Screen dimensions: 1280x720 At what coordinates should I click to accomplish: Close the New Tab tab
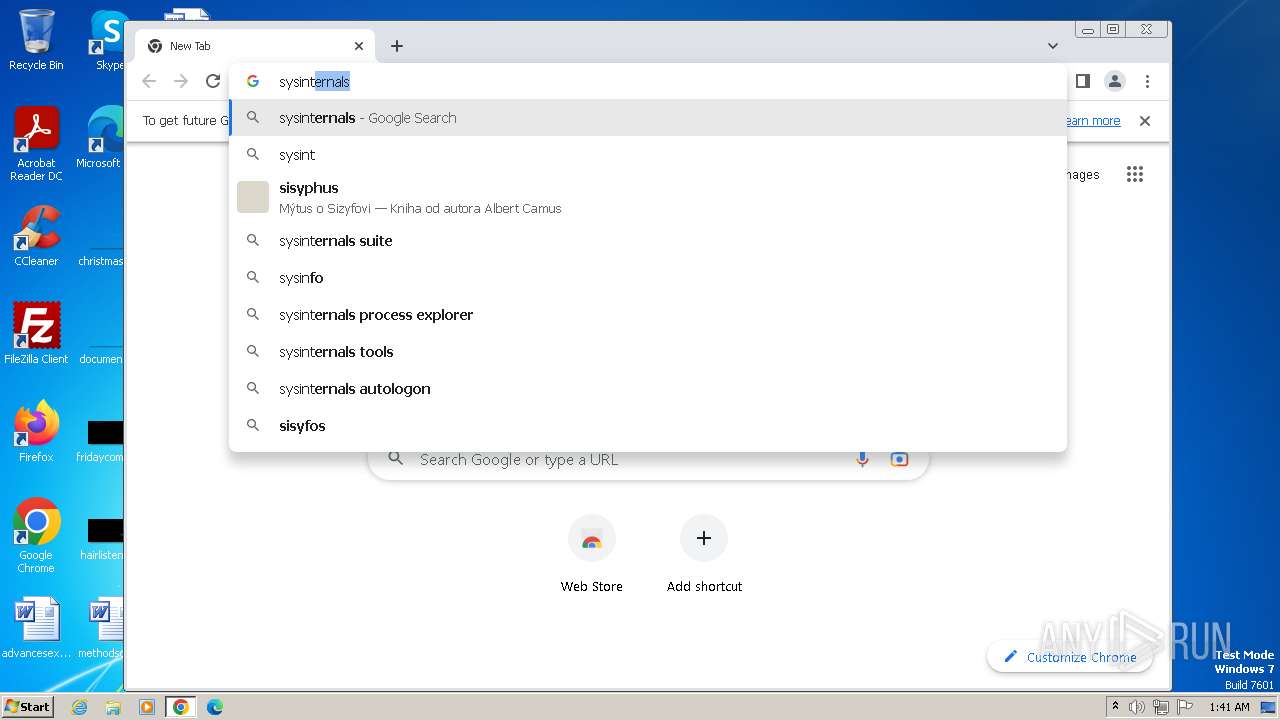pos(359,46)
